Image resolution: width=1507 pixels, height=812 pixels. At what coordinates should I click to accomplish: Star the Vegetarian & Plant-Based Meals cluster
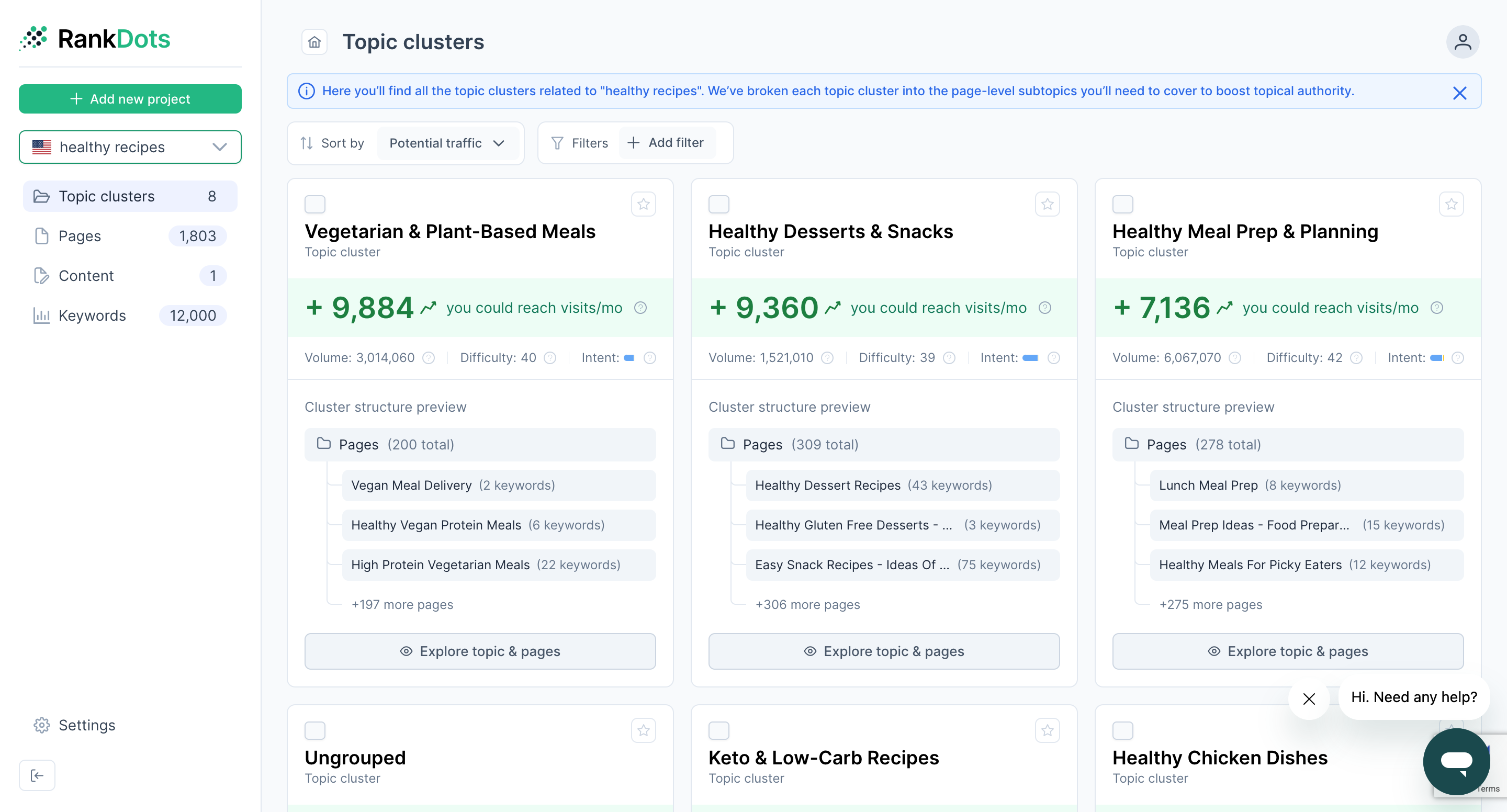click(x=643, y=204)
